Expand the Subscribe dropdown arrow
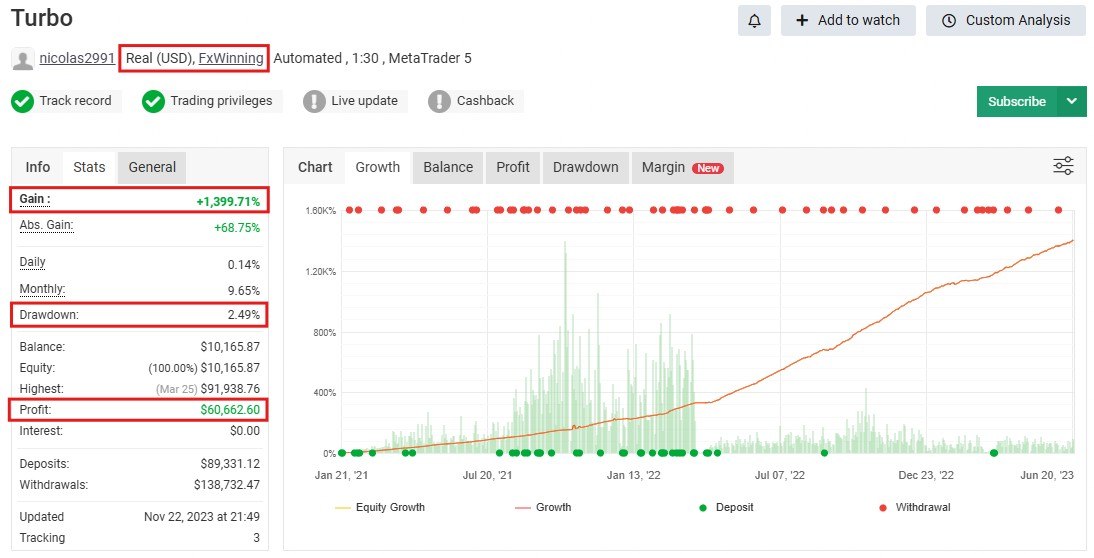 (1072, 101)
